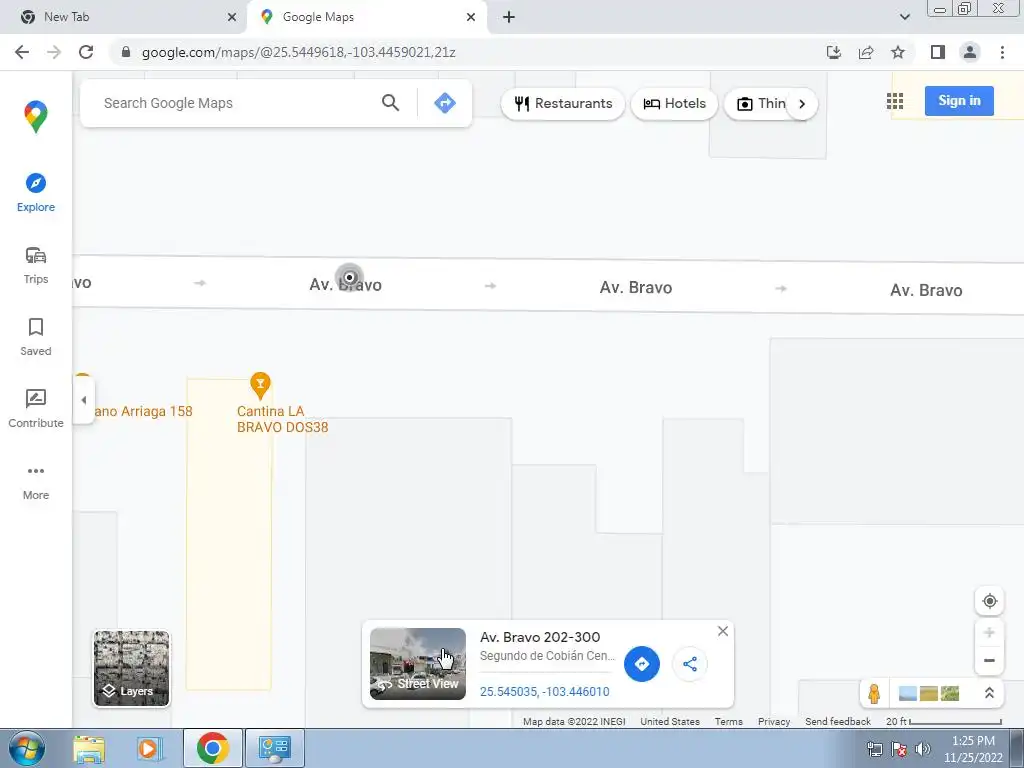Expand the tab search dropdown
The width and height of the screenshot is (1024, 768).
coord(904,17)
